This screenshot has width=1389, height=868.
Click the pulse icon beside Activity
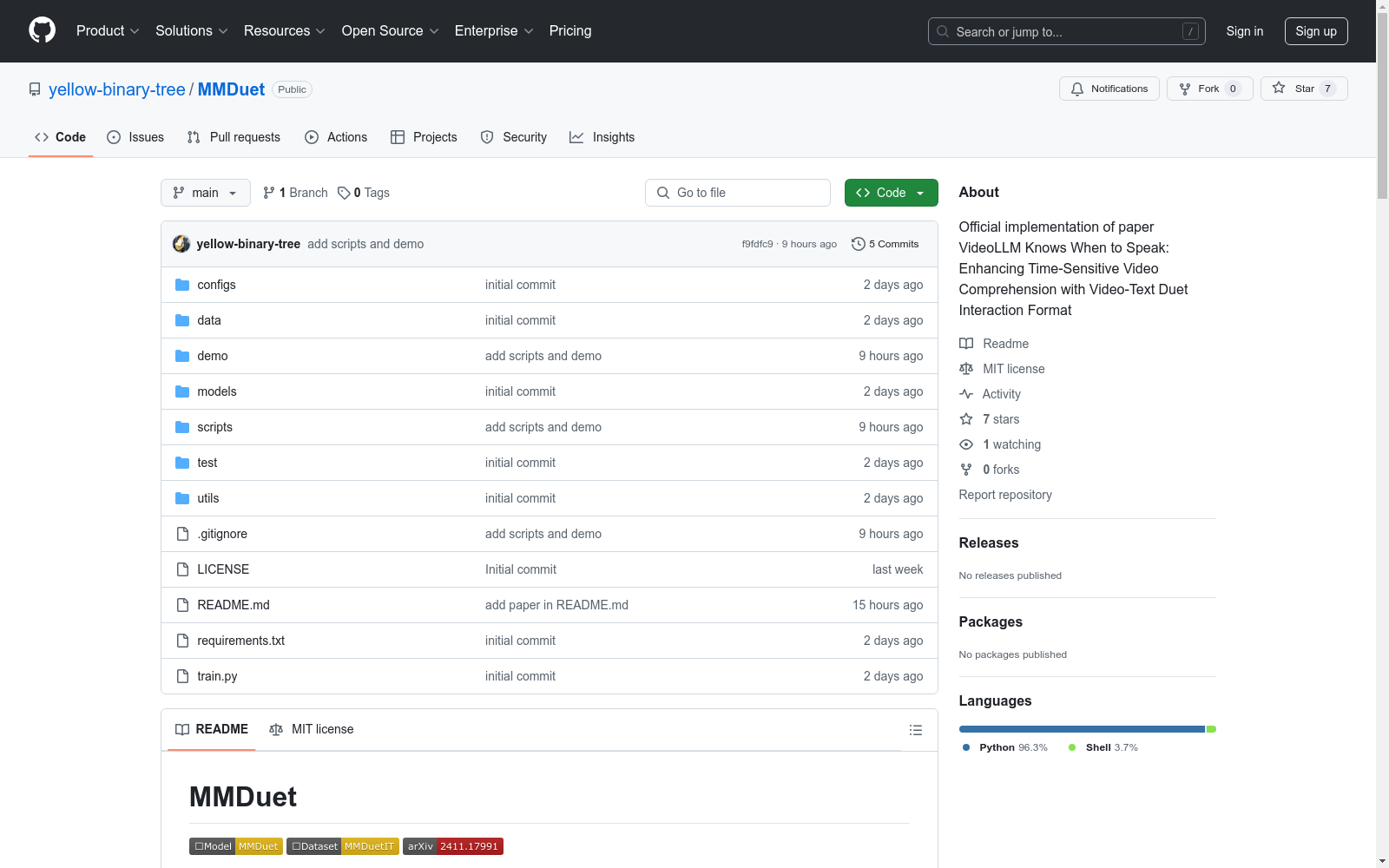pyautogui.click(x=966, y=394)
